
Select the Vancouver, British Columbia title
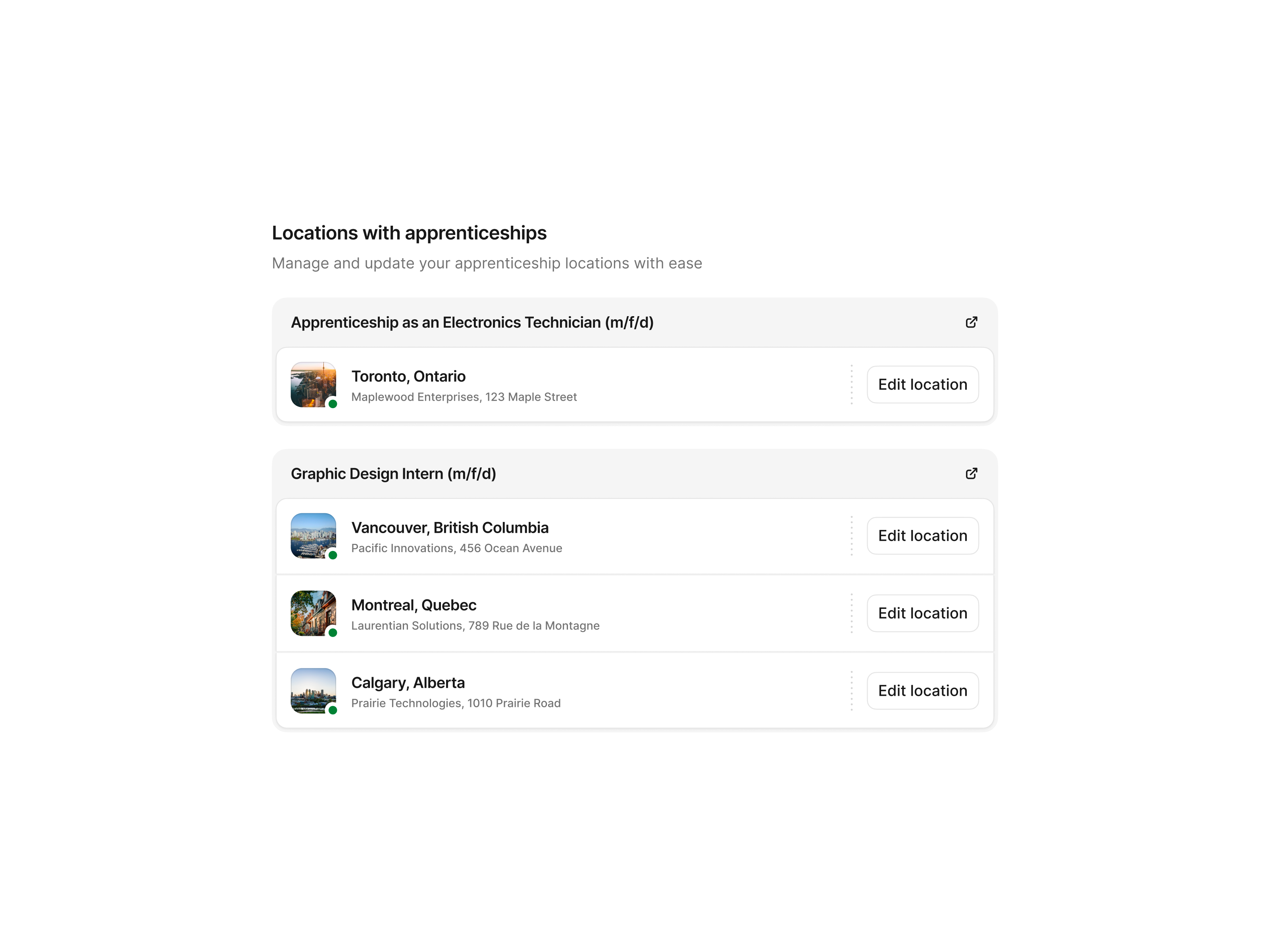[450, 527]
